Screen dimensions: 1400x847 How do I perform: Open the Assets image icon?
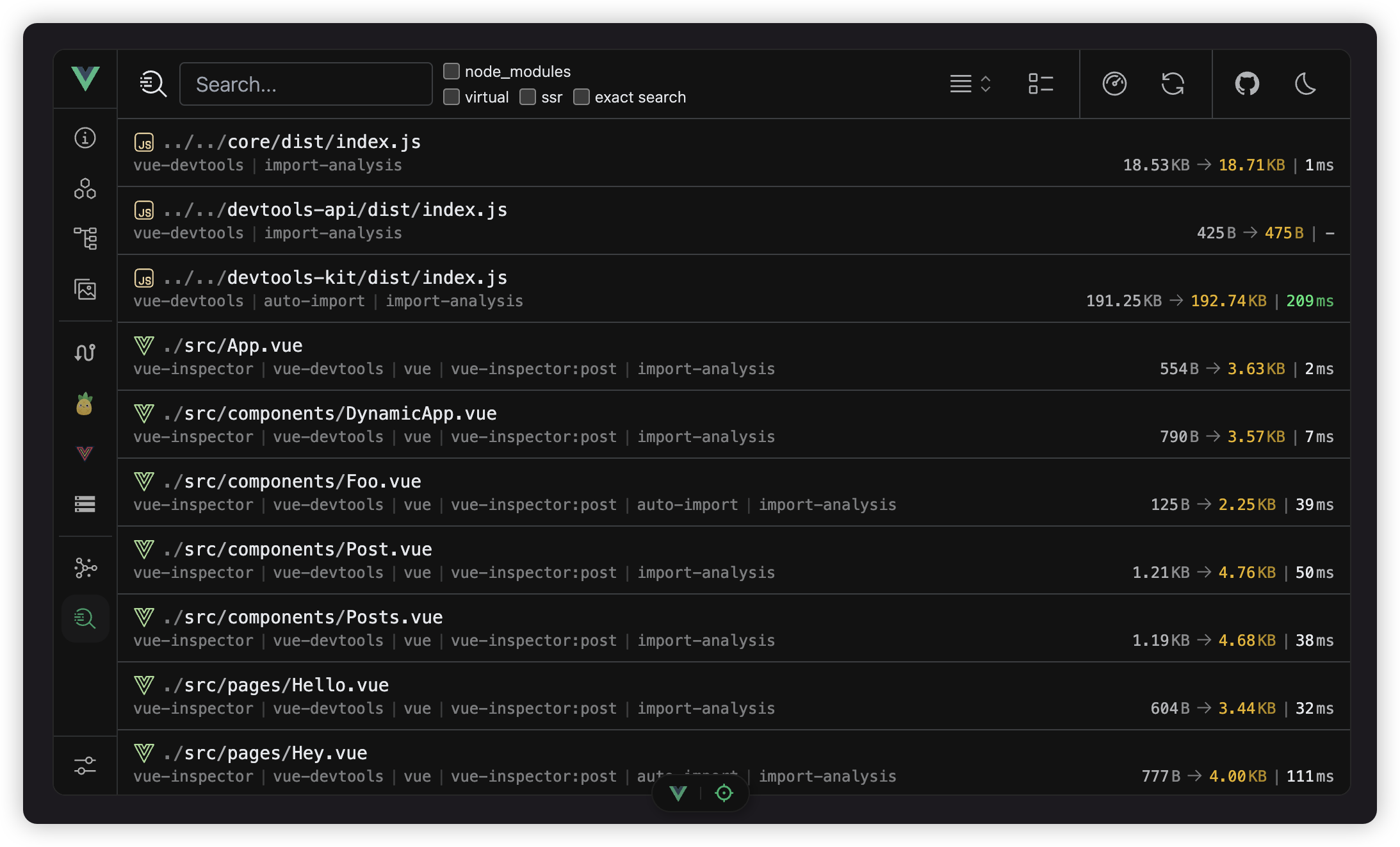pos(85,290)
